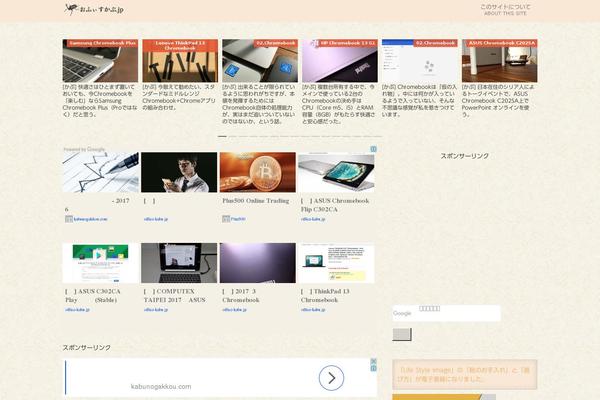Open the man holding smartphone ad image
Image resolution: width=600 pixels, height=400 pixels.
point(179,172)
